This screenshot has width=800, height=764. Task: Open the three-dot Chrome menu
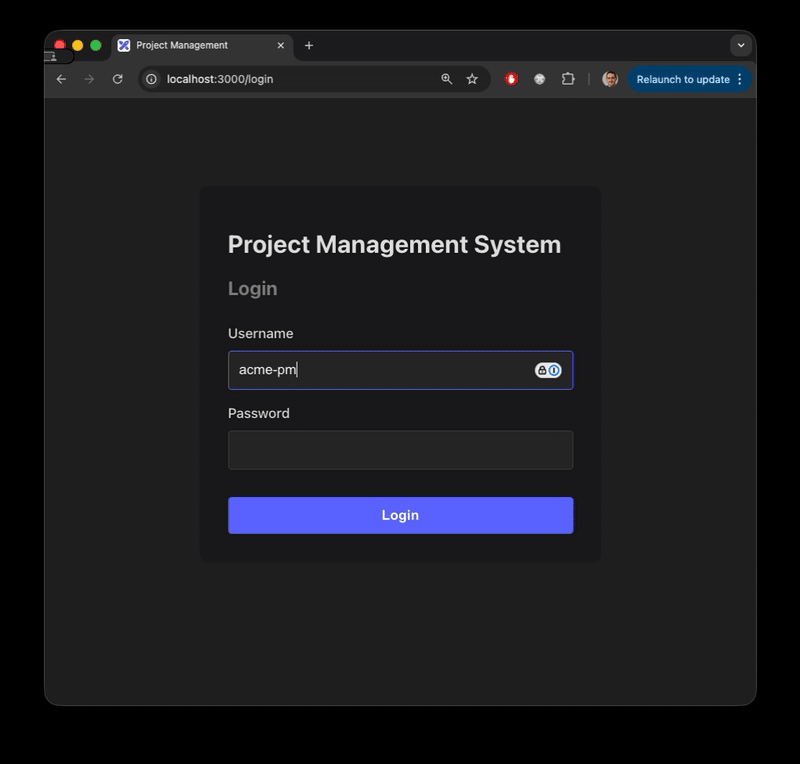742,79
